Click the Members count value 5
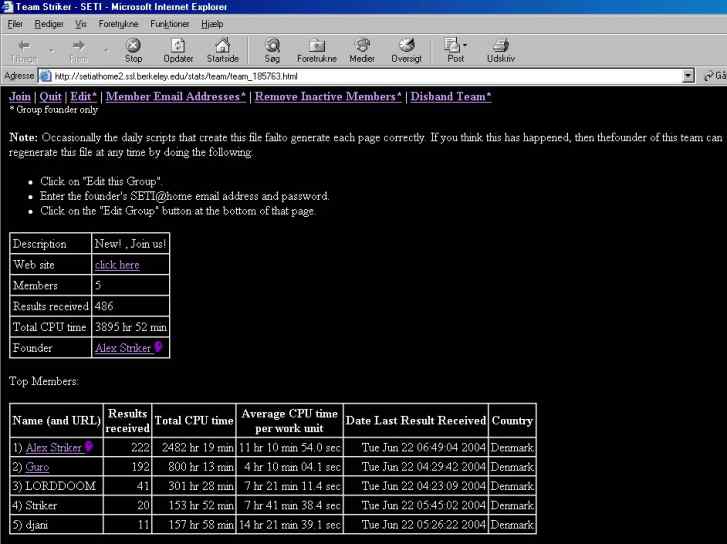The height and width of the screenshot is (544, 727). [98, 285]
